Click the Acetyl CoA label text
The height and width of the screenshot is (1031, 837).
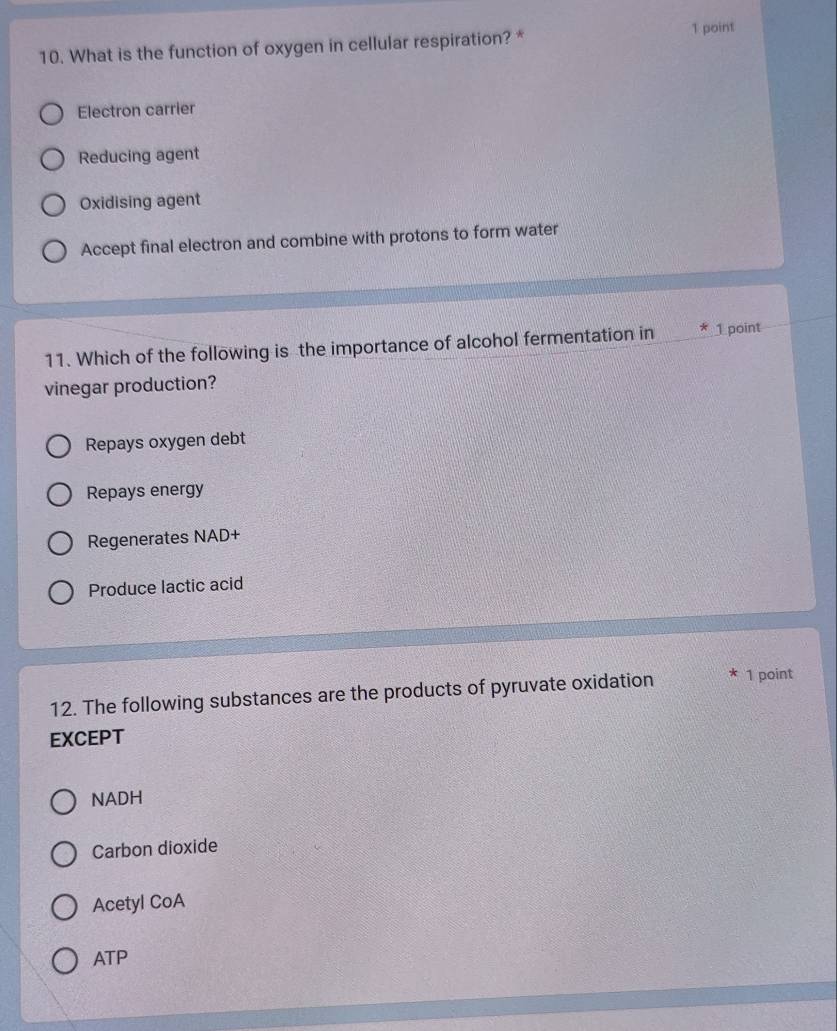click(x=139, y=903)
